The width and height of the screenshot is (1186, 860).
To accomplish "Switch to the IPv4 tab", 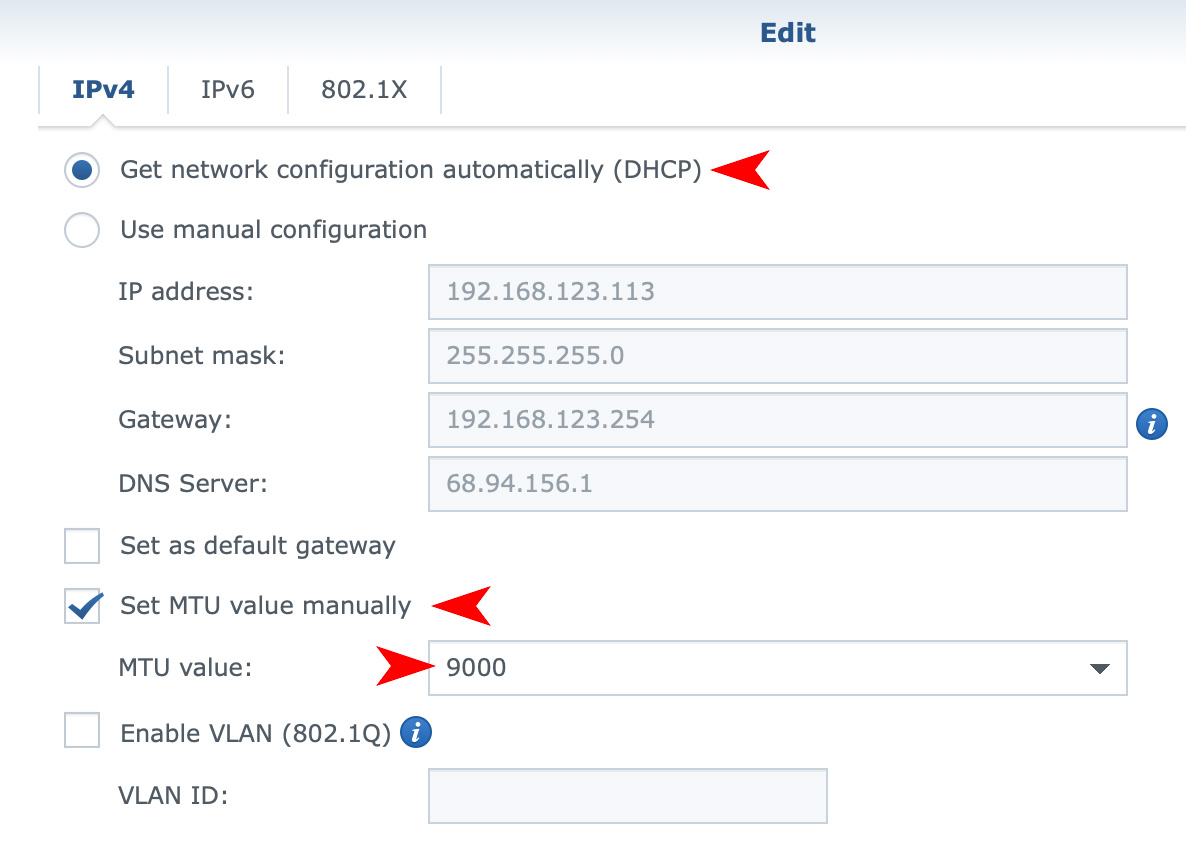I will click(x=103, y=89).
